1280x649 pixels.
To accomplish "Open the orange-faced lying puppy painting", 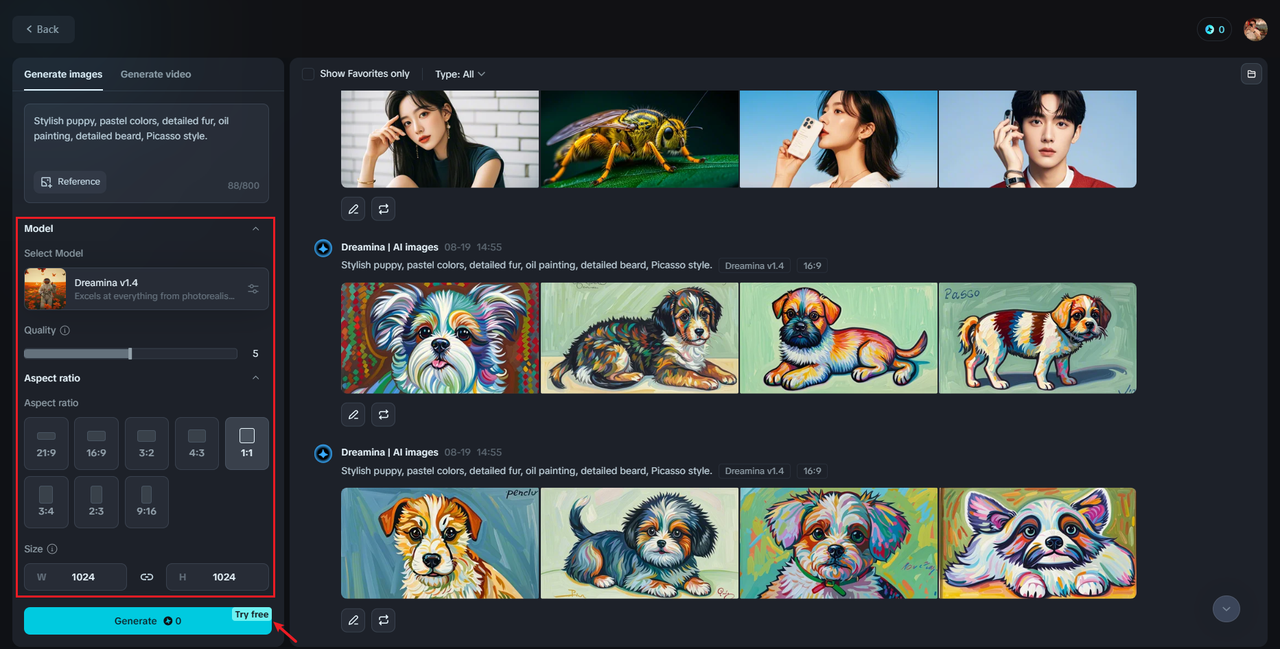I will tap(838, 338).
